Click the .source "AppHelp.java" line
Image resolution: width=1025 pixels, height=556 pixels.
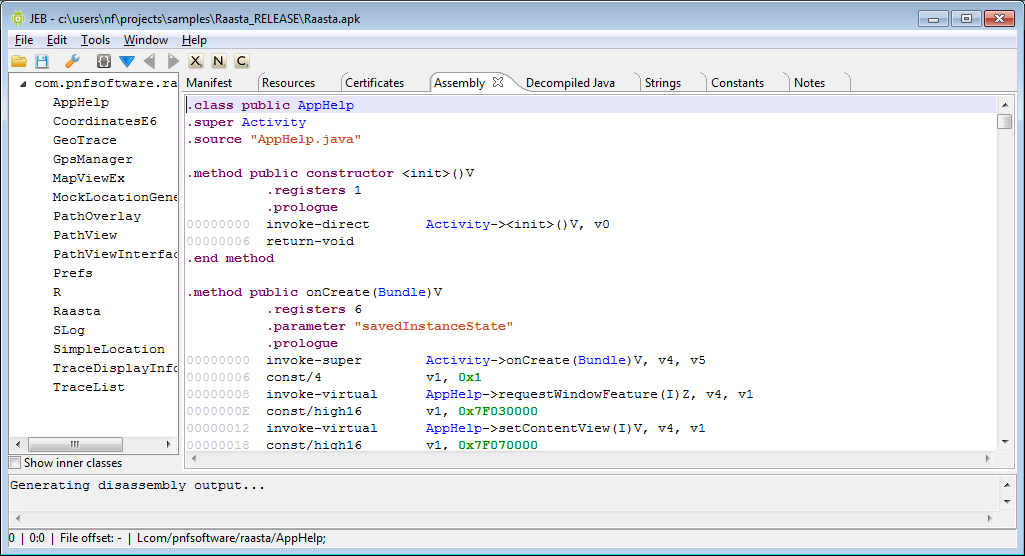click(275, 139)
